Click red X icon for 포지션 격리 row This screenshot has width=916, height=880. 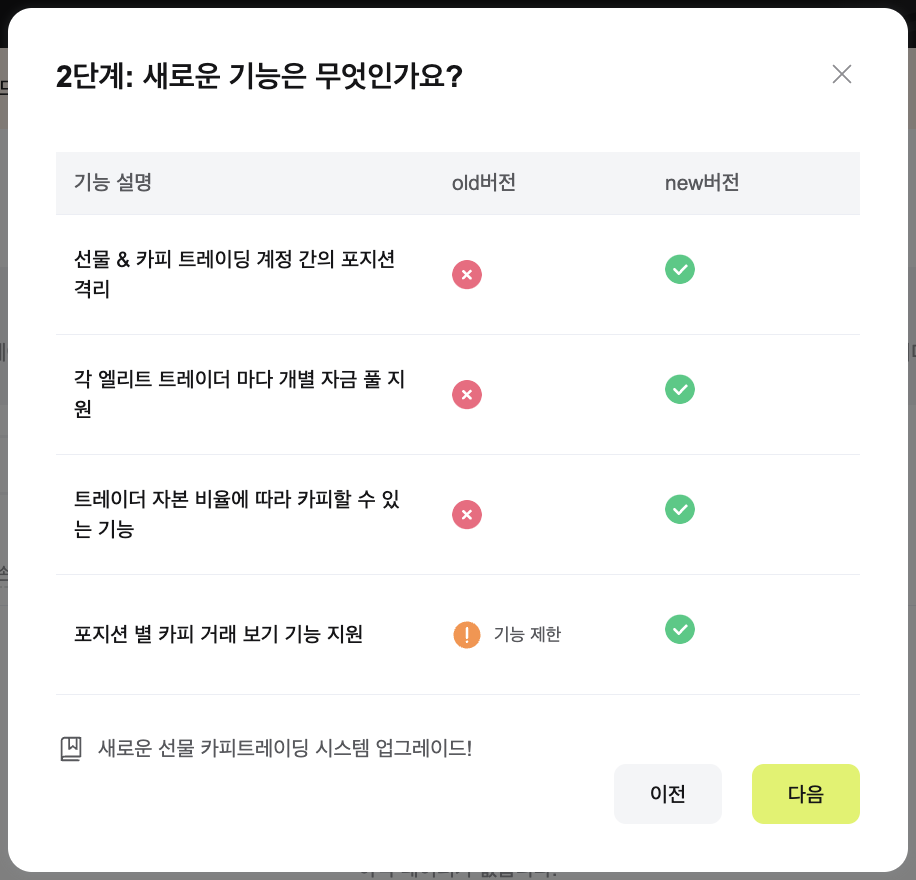click(x=467, y=274)
